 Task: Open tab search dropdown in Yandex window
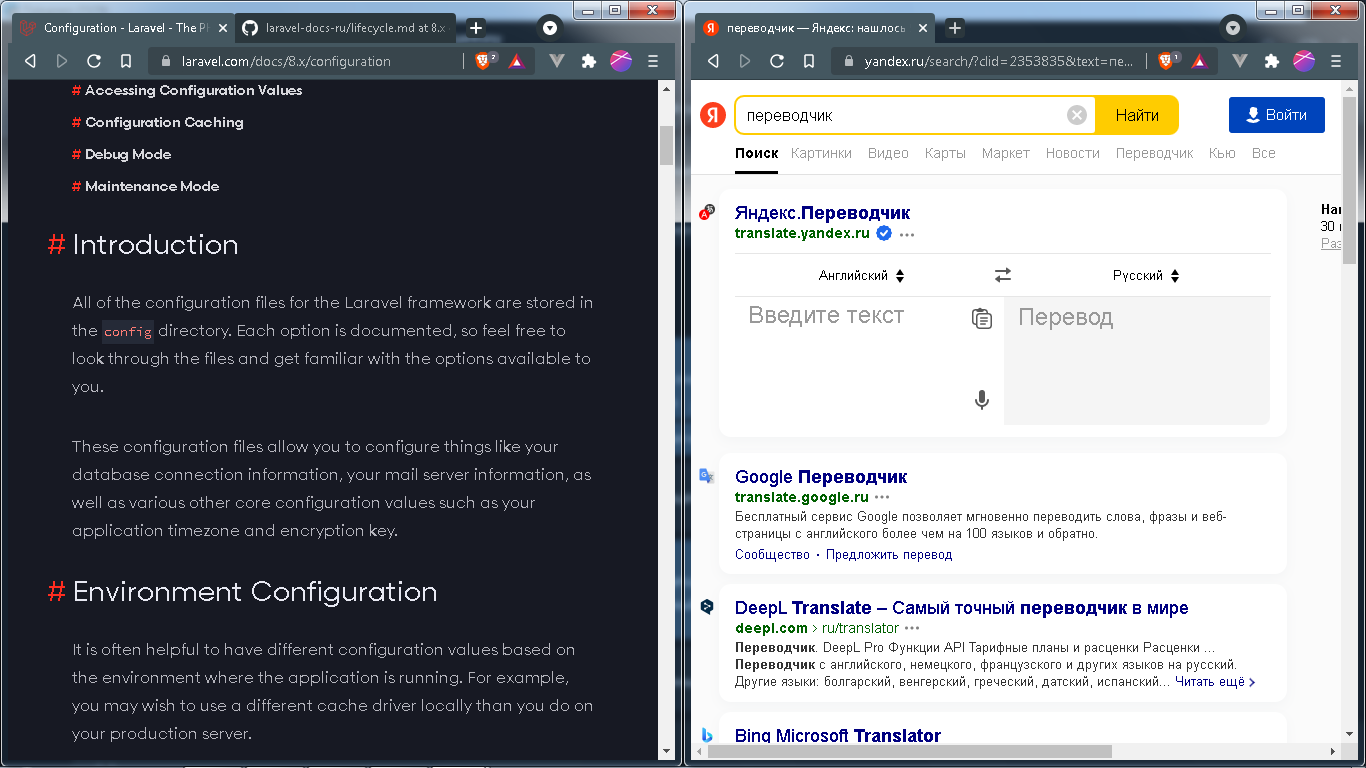pos(1233,27)
